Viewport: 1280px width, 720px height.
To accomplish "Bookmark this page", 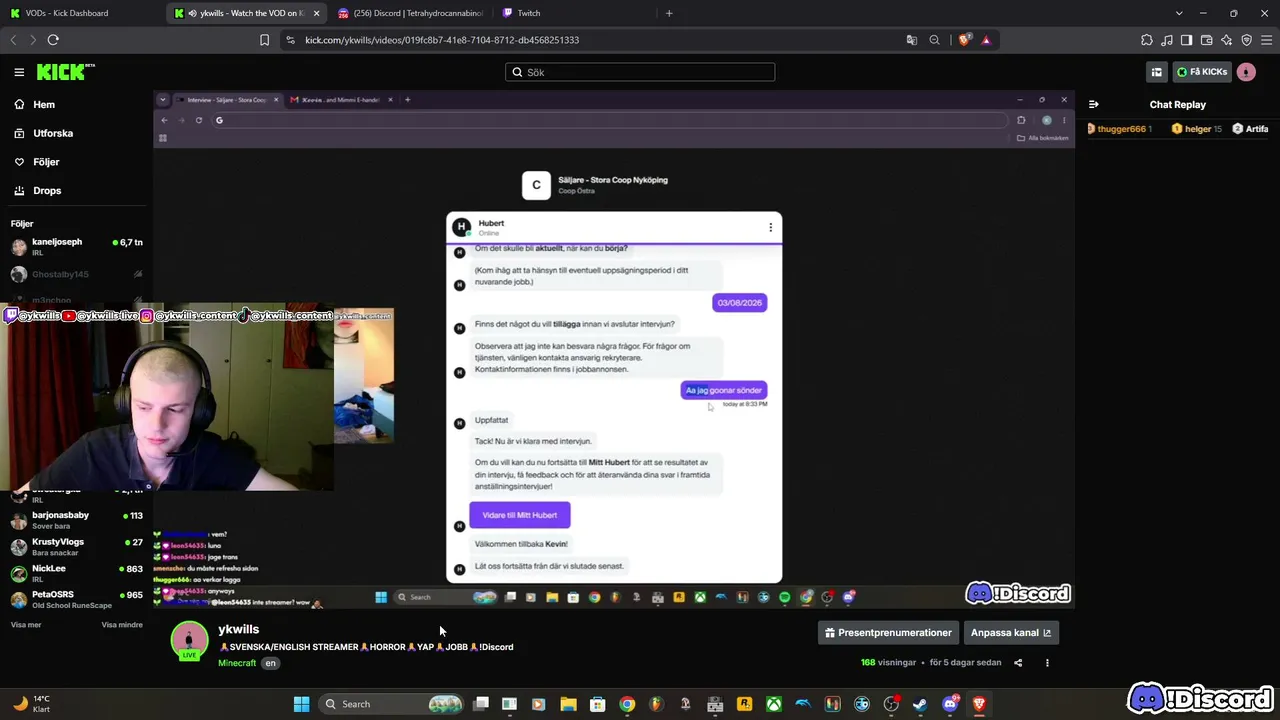I will point(264,40).
